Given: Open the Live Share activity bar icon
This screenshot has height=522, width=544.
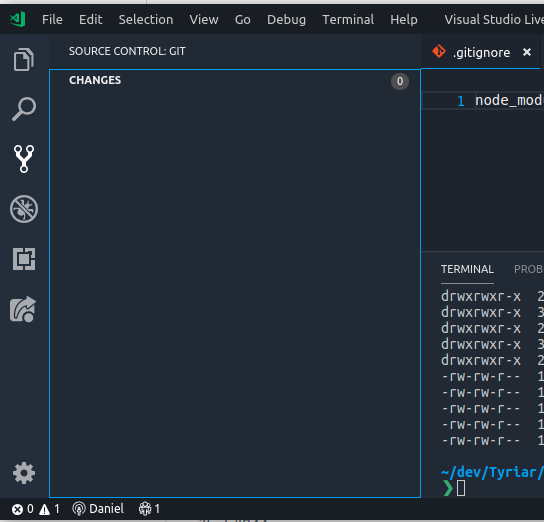Looking at the screenshot, I should coord(23,309).
